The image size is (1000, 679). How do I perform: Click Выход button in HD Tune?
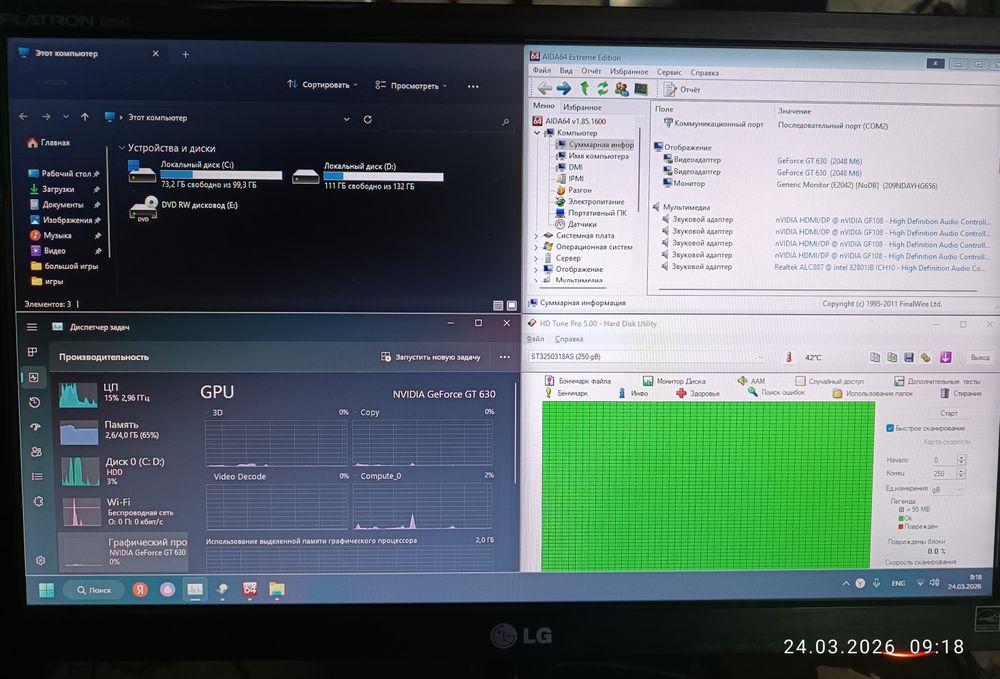(x=980, y=358)
